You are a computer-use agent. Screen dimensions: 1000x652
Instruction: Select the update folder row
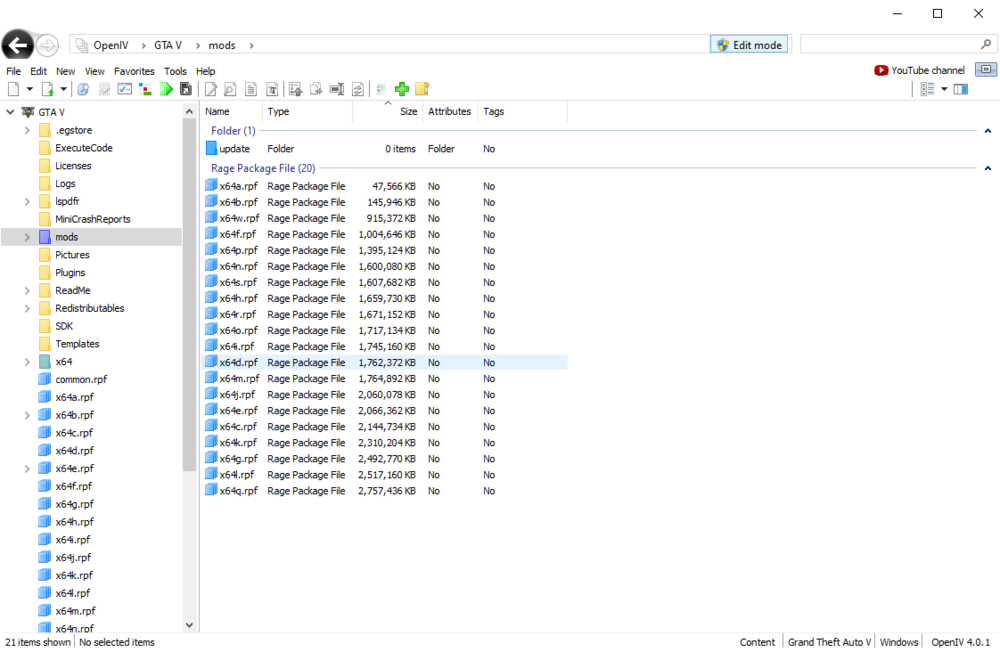click(x=386, y=149)
